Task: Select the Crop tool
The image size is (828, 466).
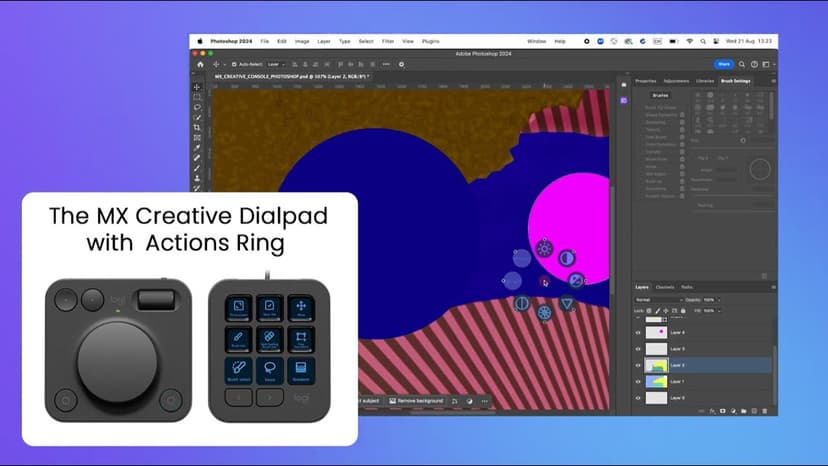Action: (197, 127)
